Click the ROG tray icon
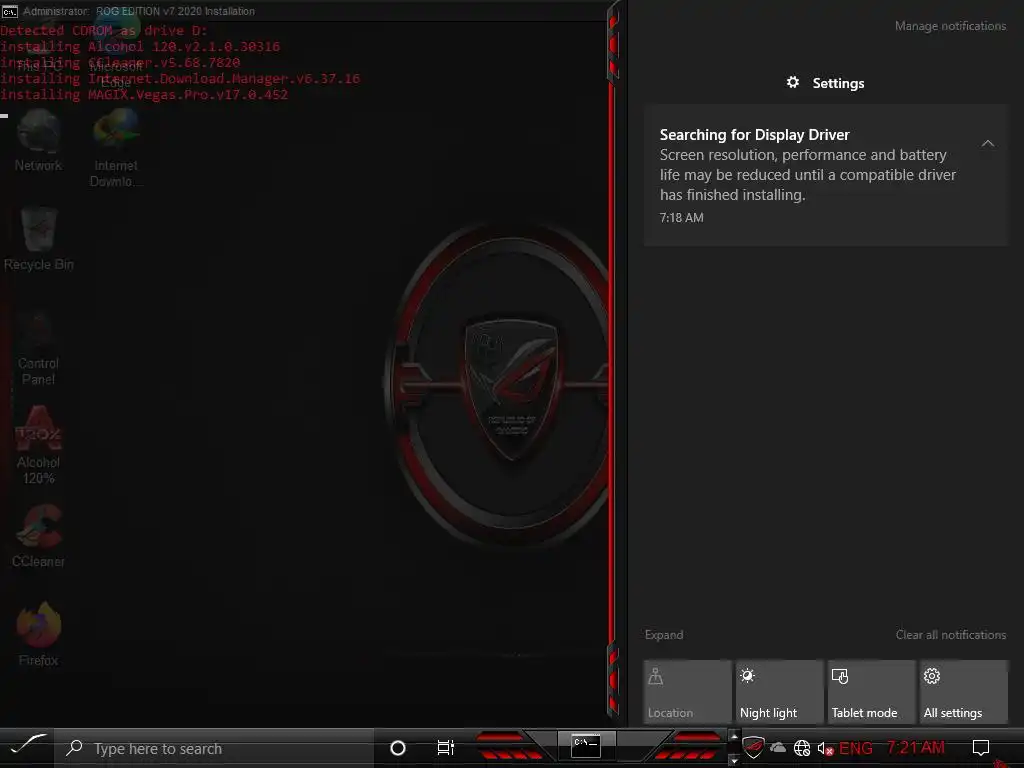 coord(753,747)
